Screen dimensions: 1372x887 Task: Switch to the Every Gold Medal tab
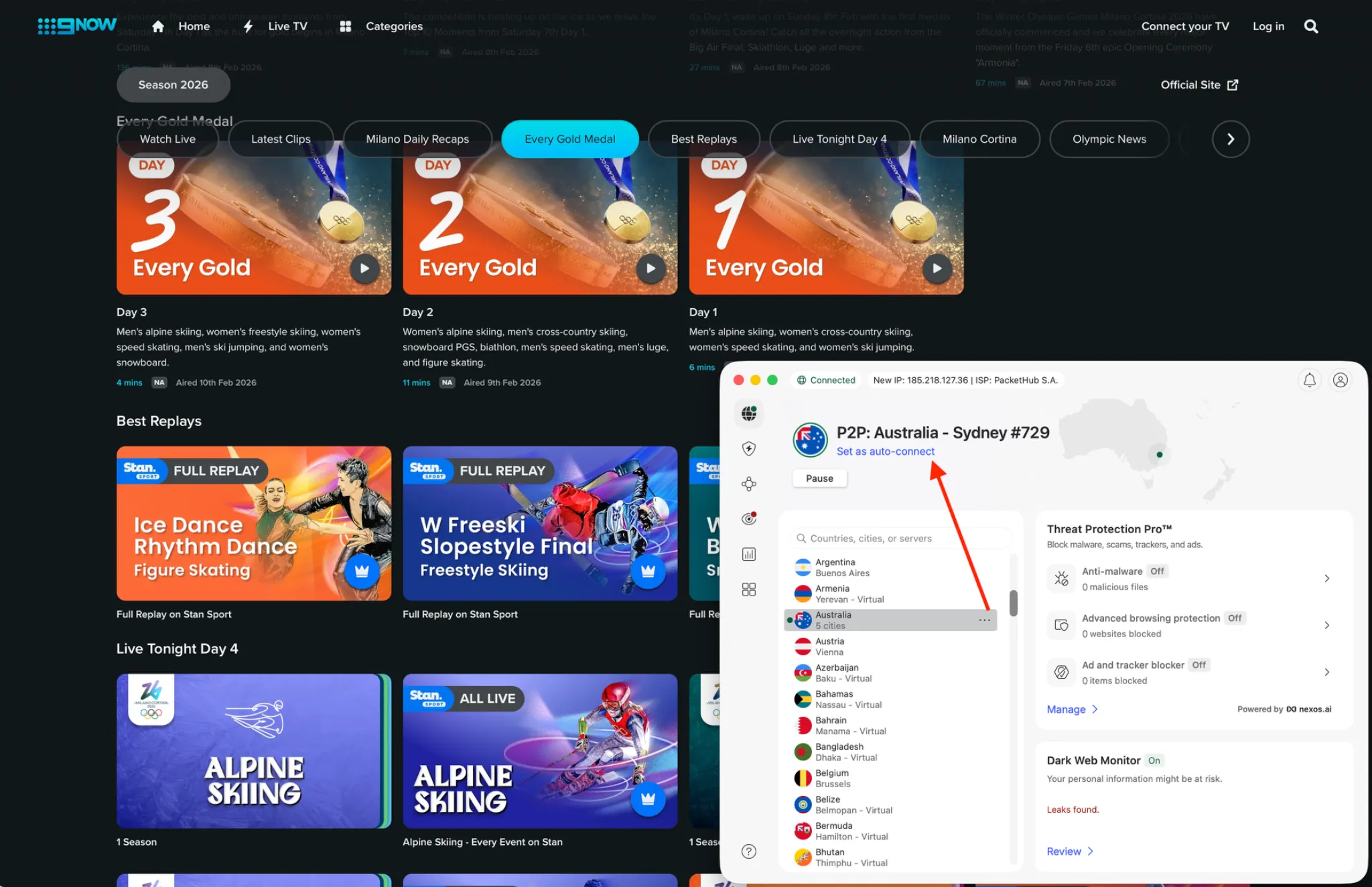pyautogui.click(x=569, y=139)
